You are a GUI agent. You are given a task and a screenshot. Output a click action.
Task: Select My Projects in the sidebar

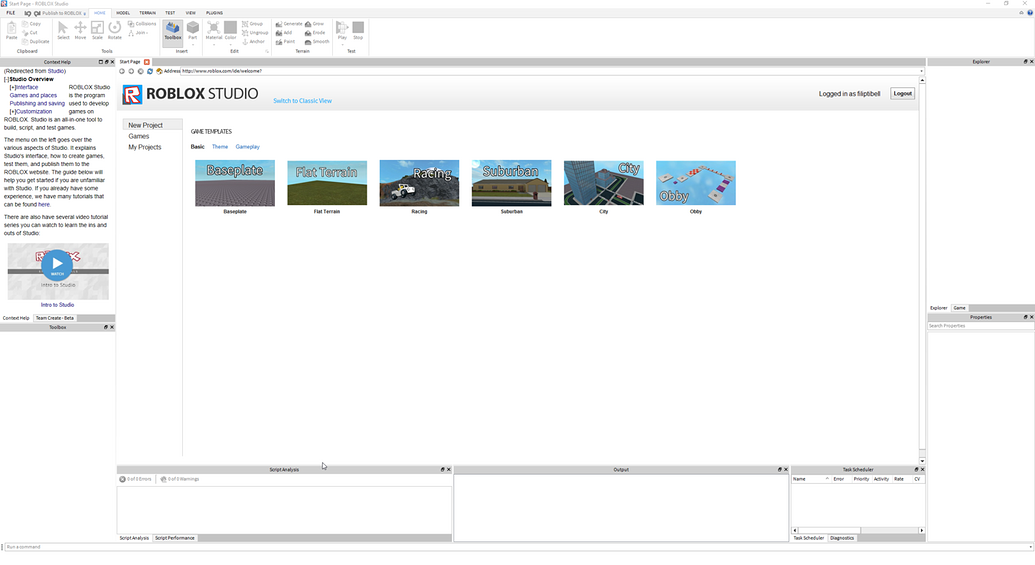coord(145,147)
